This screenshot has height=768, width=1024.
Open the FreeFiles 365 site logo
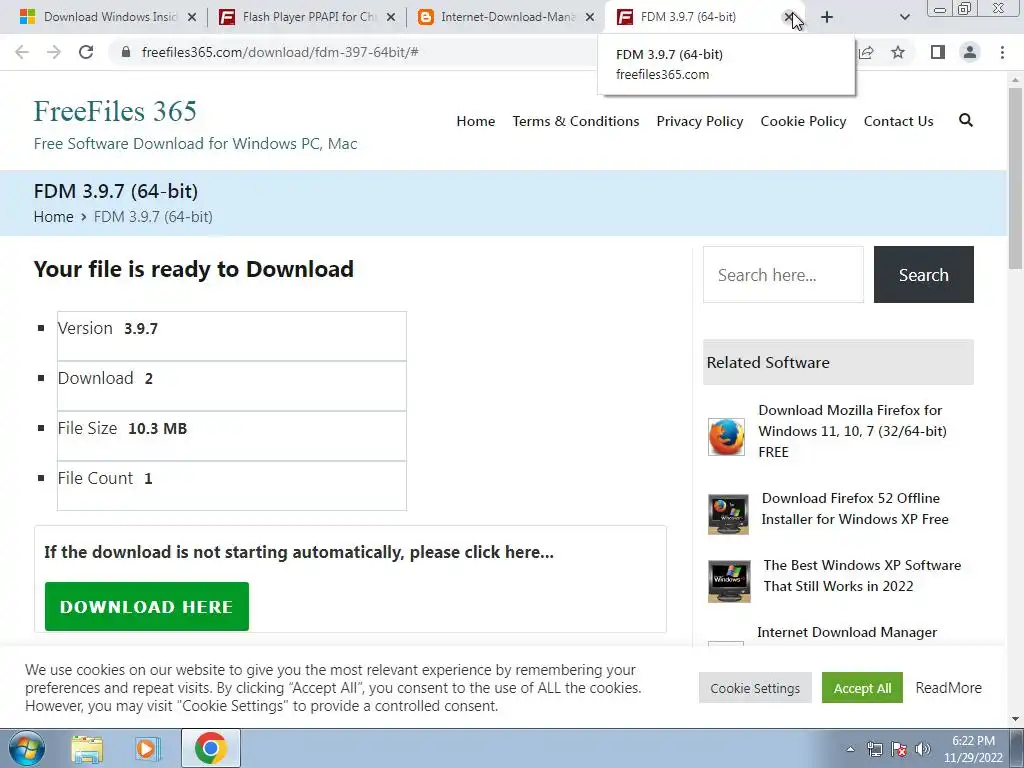[x=115, y=111]
